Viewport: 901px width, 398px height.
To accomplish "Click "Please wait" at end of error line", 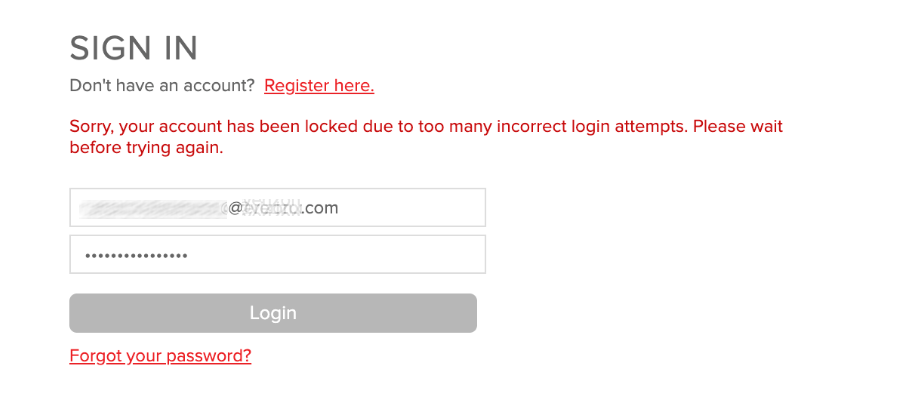I will coord(738,126).
